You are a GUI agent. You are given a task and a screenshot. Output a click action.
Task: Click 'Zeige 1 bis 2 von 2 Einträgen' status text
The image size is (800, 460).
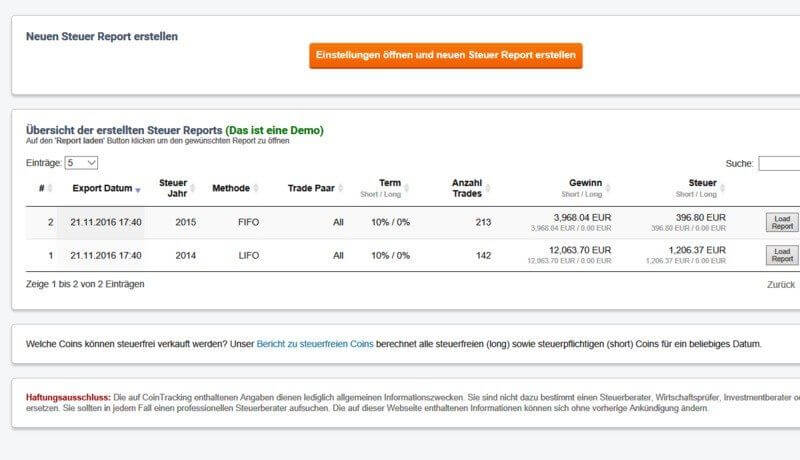[x=85, y=284]
